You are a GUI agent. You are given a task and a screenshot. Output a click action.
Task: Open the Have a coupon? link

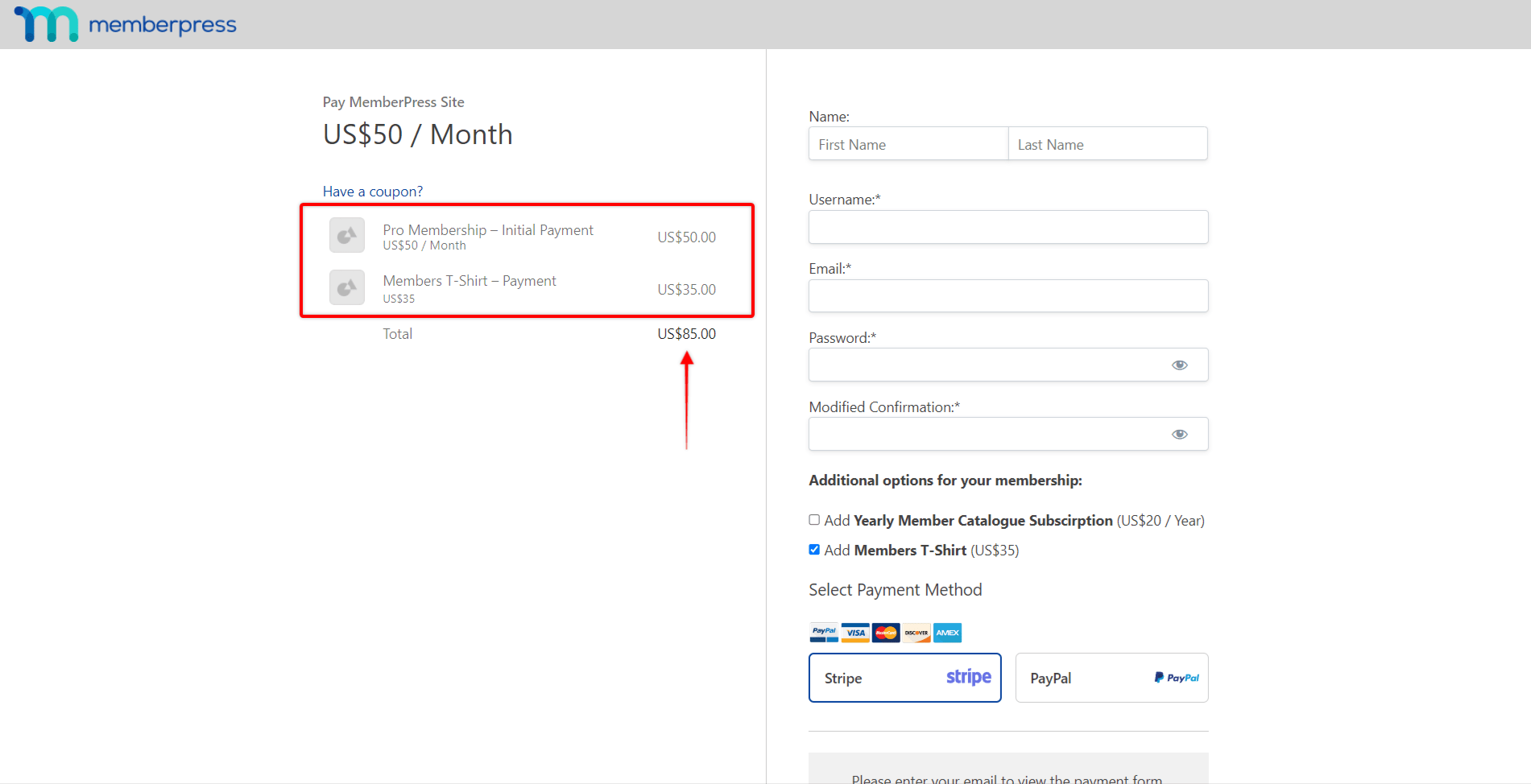click(x=373, y=192)
